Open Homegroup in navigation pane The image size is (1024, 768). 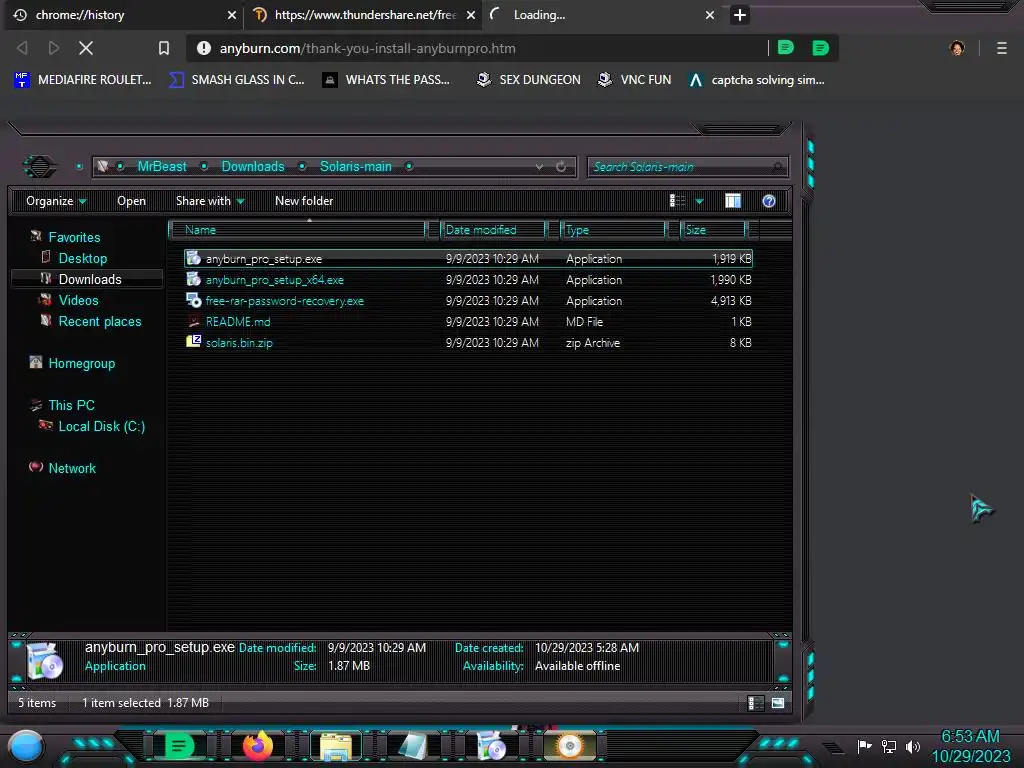coord(82,364)
